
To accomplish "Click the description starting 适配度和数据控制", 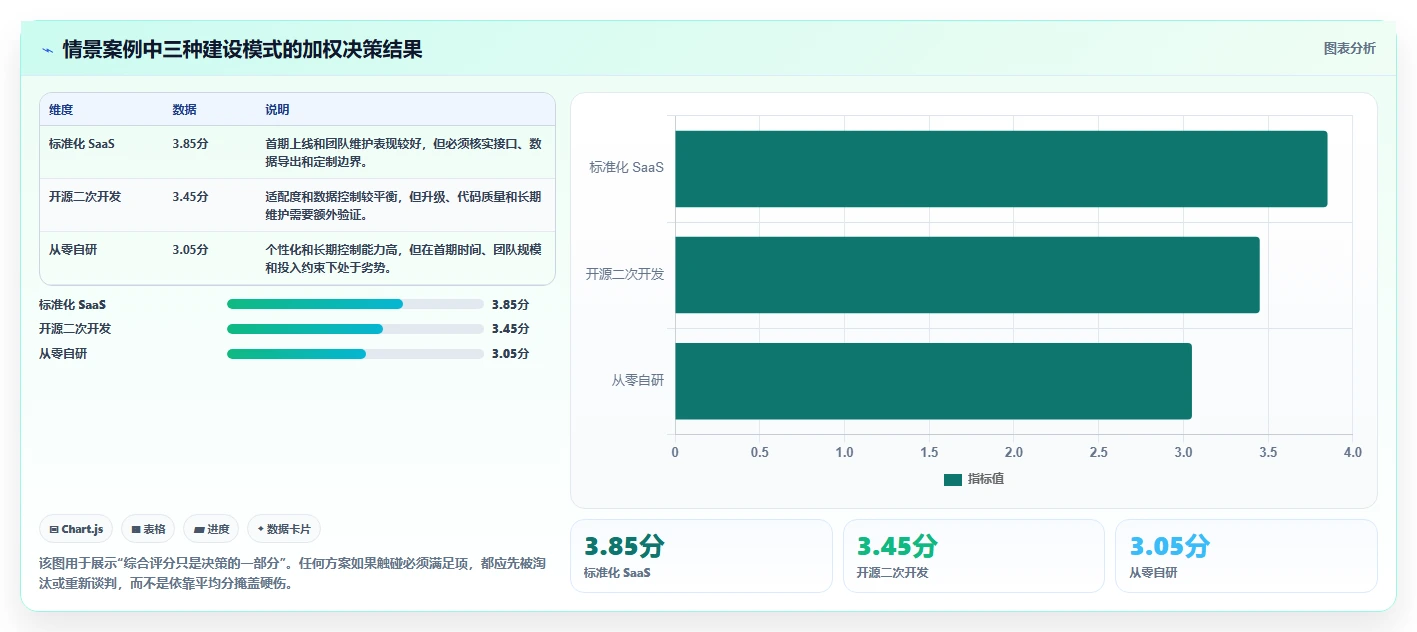I will click(x=403, y=205).
